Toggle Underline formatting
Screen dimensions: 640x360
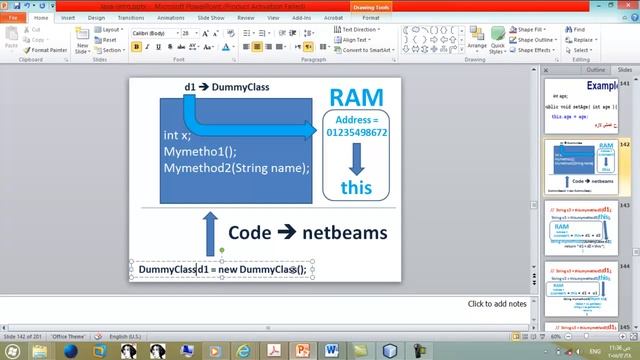158,47
